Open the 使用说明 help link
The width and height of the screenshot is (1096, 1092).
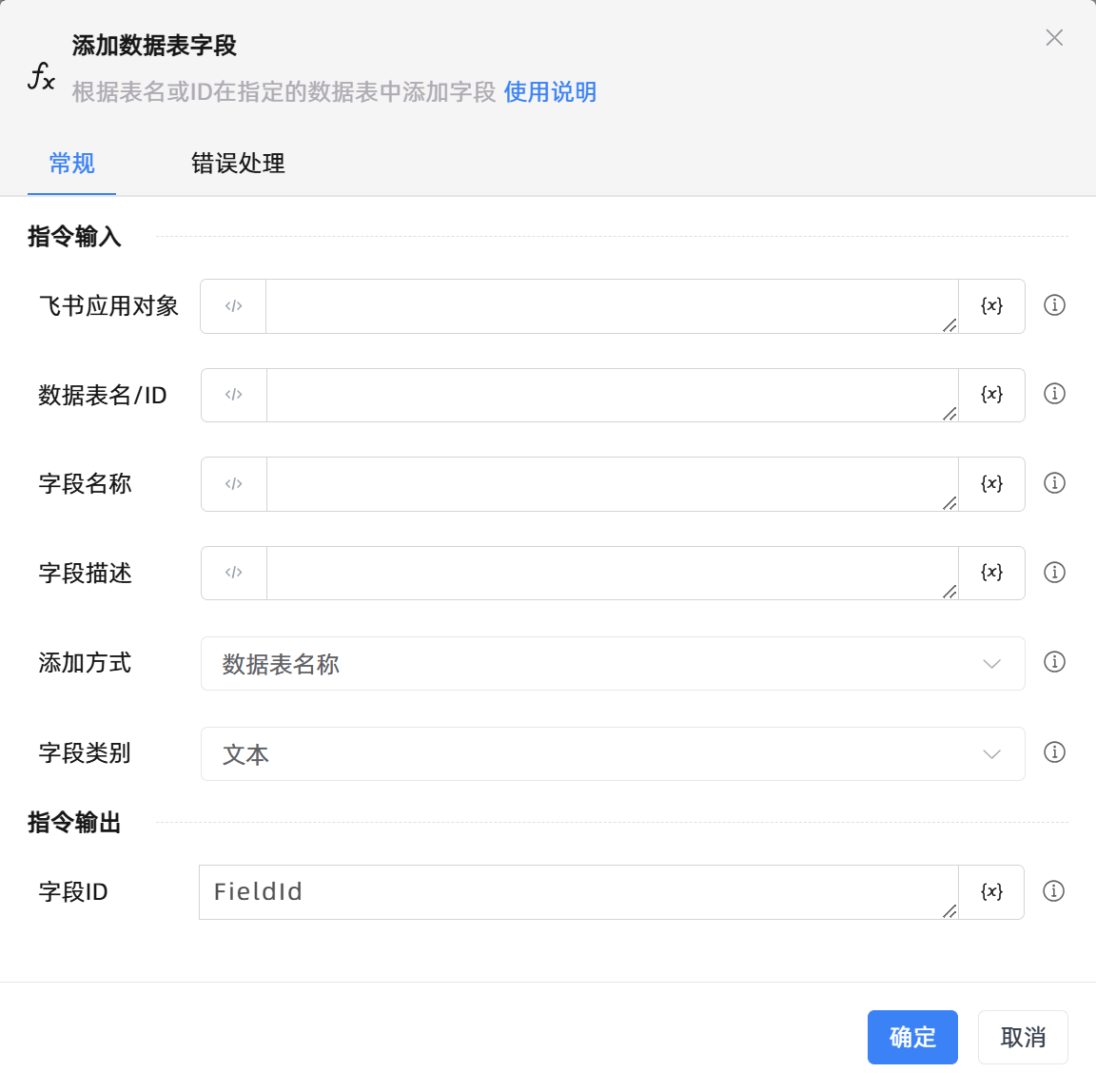pos(550,91)
